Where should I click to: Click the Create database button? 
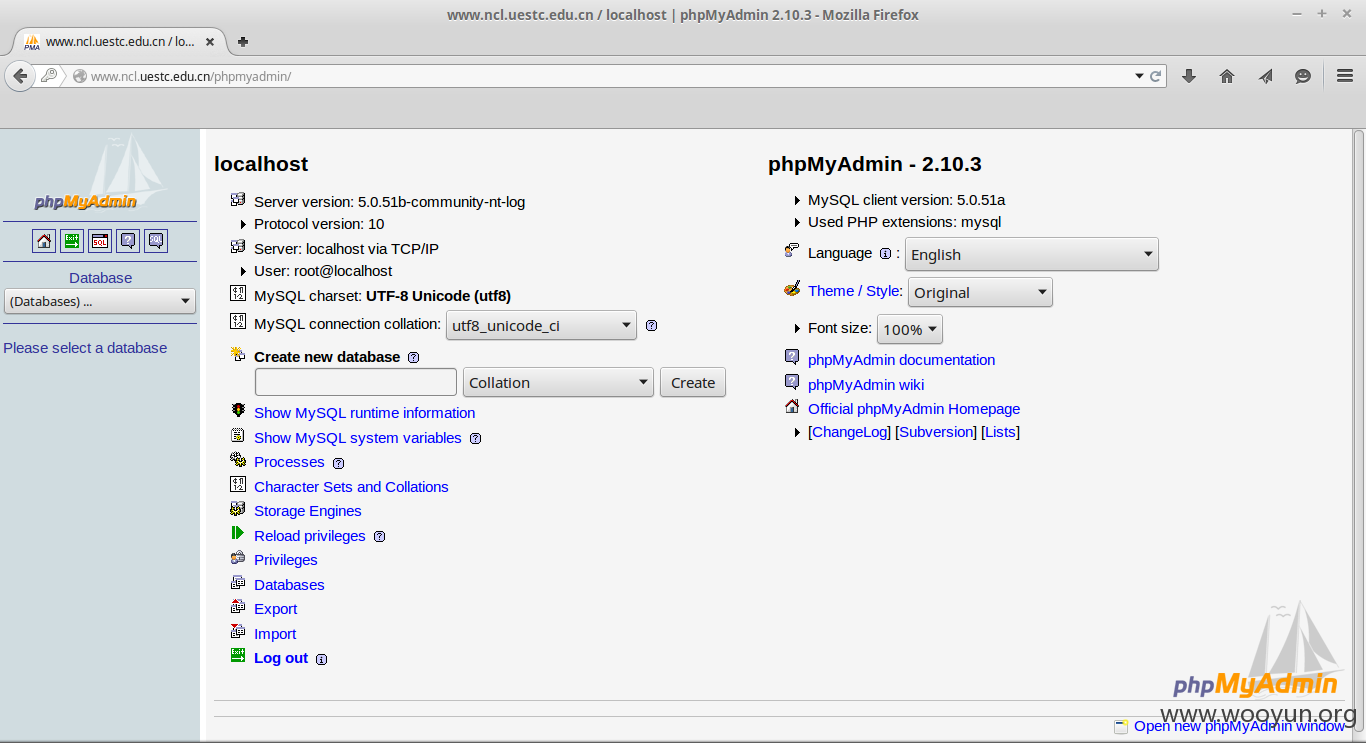(x=693, y=383)
